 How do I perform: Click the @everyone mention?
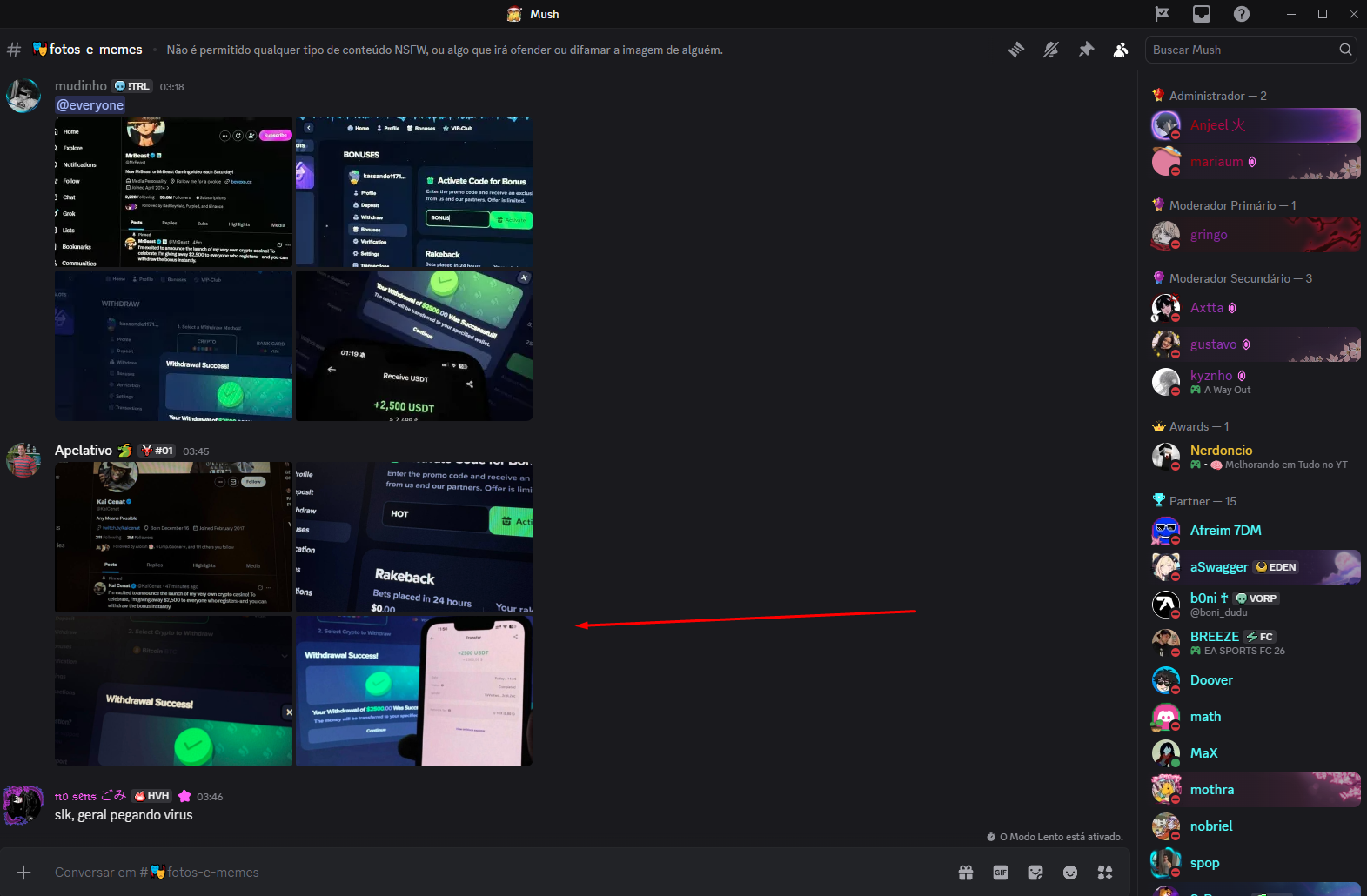90,105
